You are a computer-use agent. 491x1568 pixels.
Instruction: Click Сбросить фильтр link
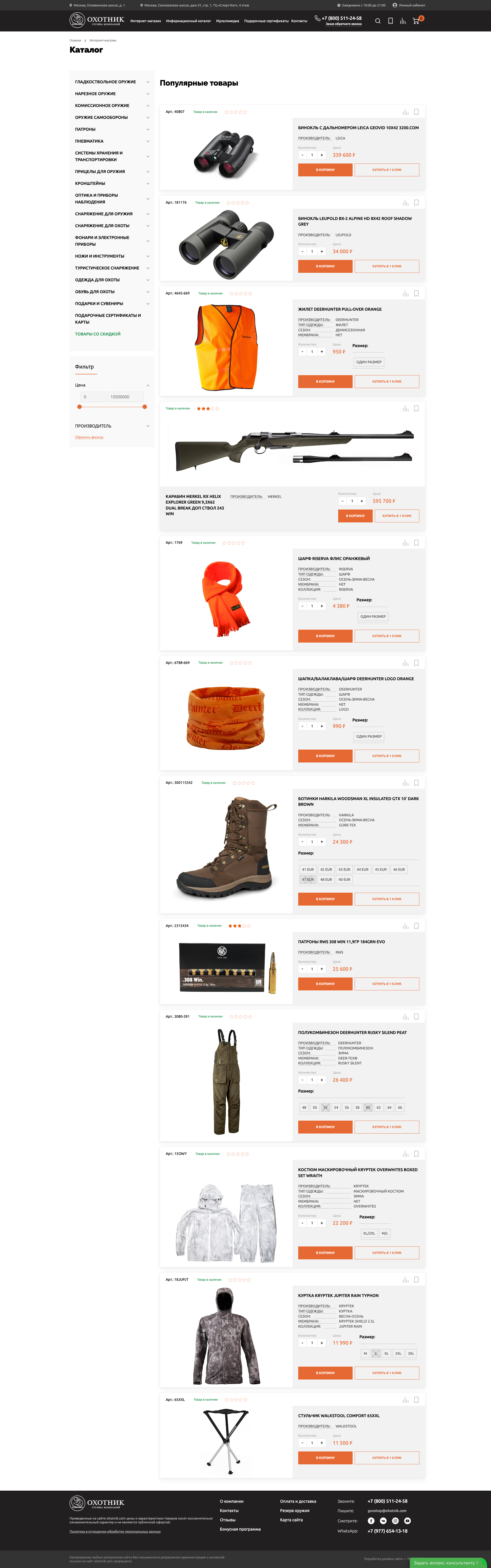(x=89, y=437)
